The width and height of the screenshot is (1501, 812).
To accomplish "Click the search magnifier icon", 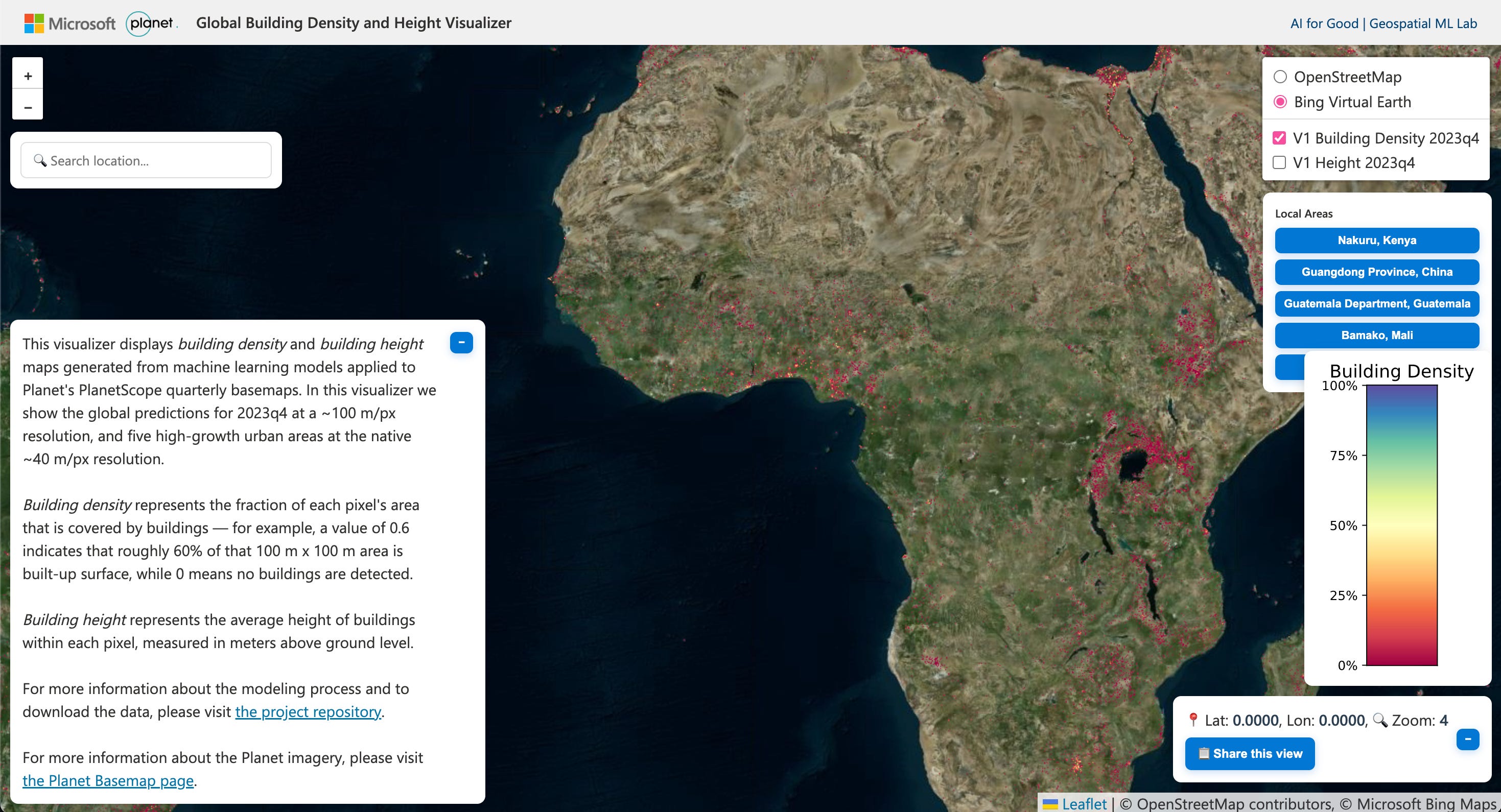I will pyautogui.click(x=40, y=160).
